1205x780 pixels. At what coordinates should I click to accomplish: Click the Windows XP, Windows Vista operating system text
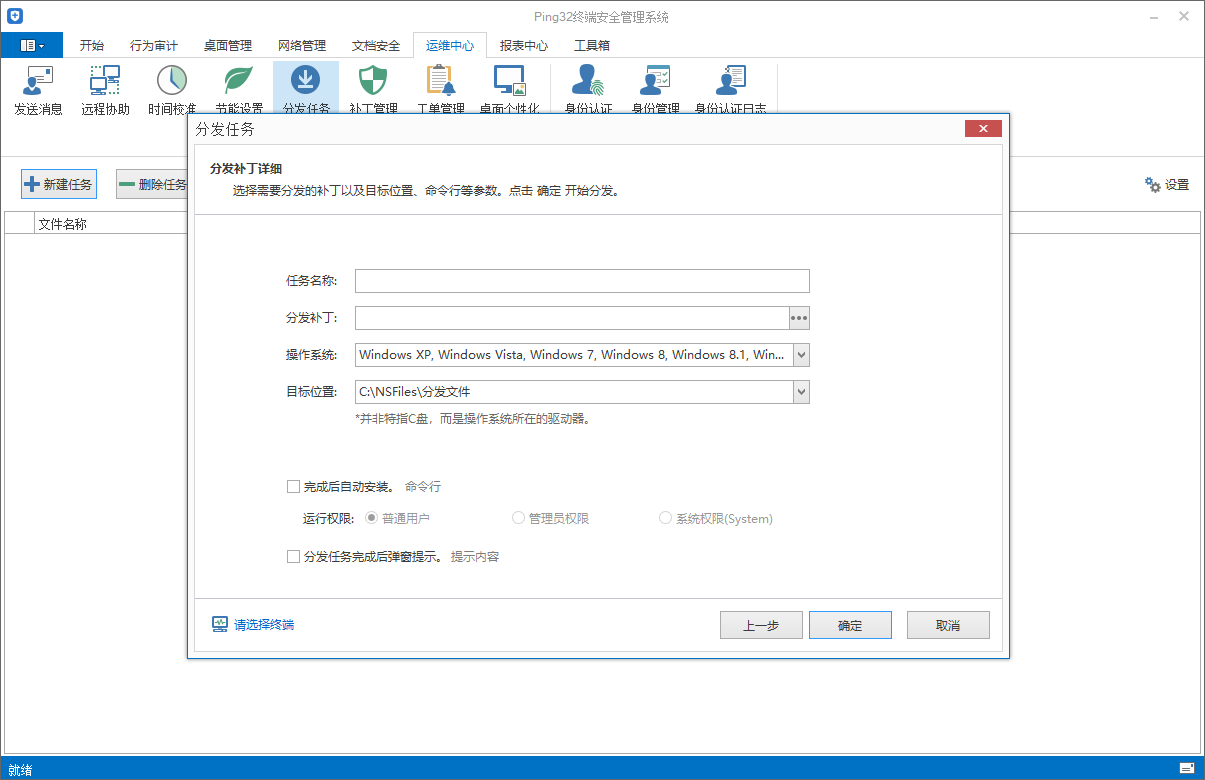tap(572, 355)
